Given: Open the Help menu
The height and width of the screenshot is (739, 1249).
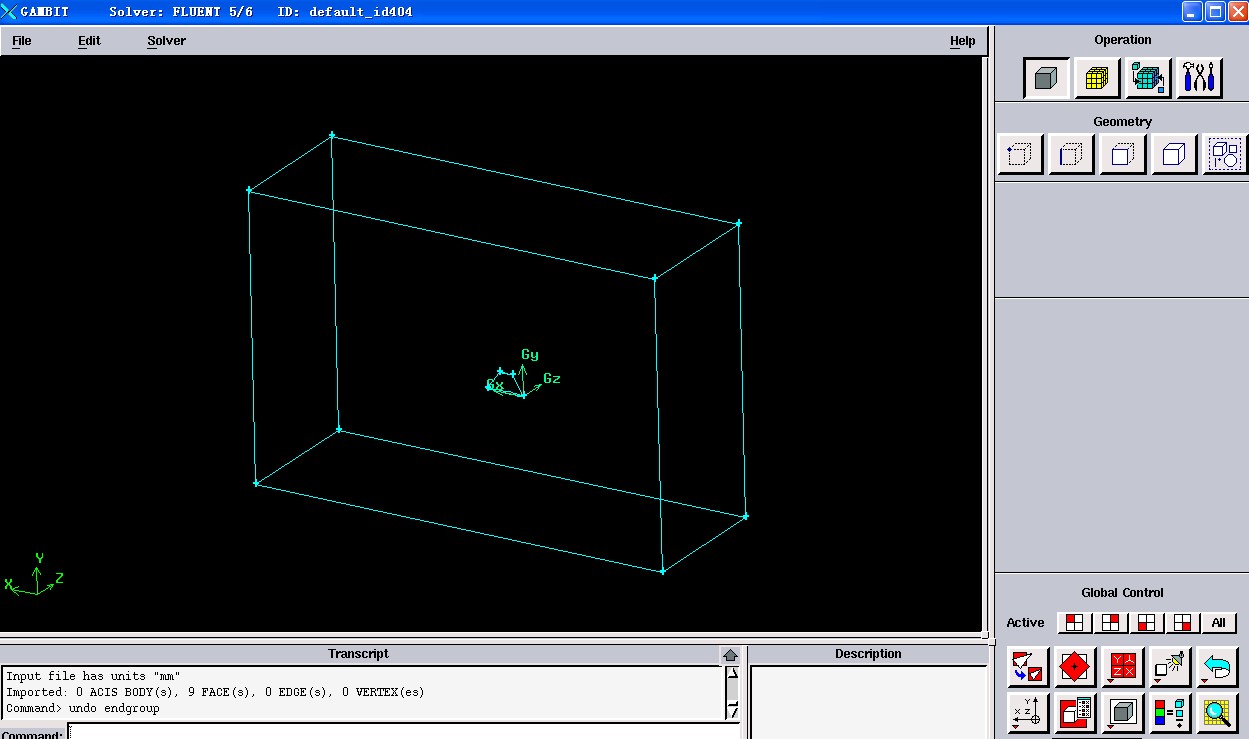Looking at the screenshot, I should coord(962,41).
